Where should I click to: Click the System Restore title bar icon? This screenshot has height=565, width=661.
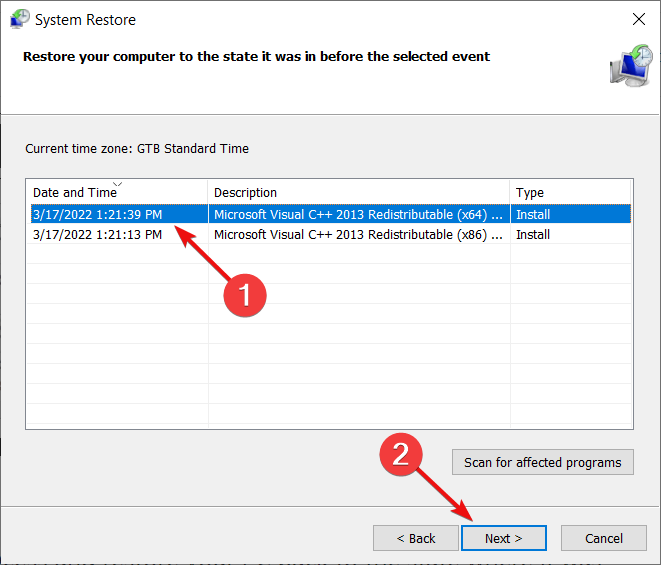point(19,19)
